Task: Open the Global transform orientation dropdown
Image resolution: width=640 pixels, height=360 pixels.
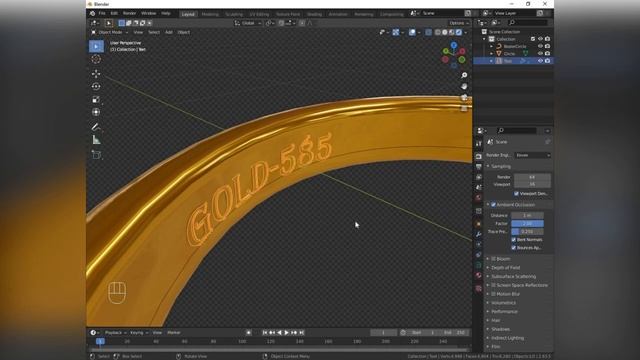Action: (x=248, y=23)
